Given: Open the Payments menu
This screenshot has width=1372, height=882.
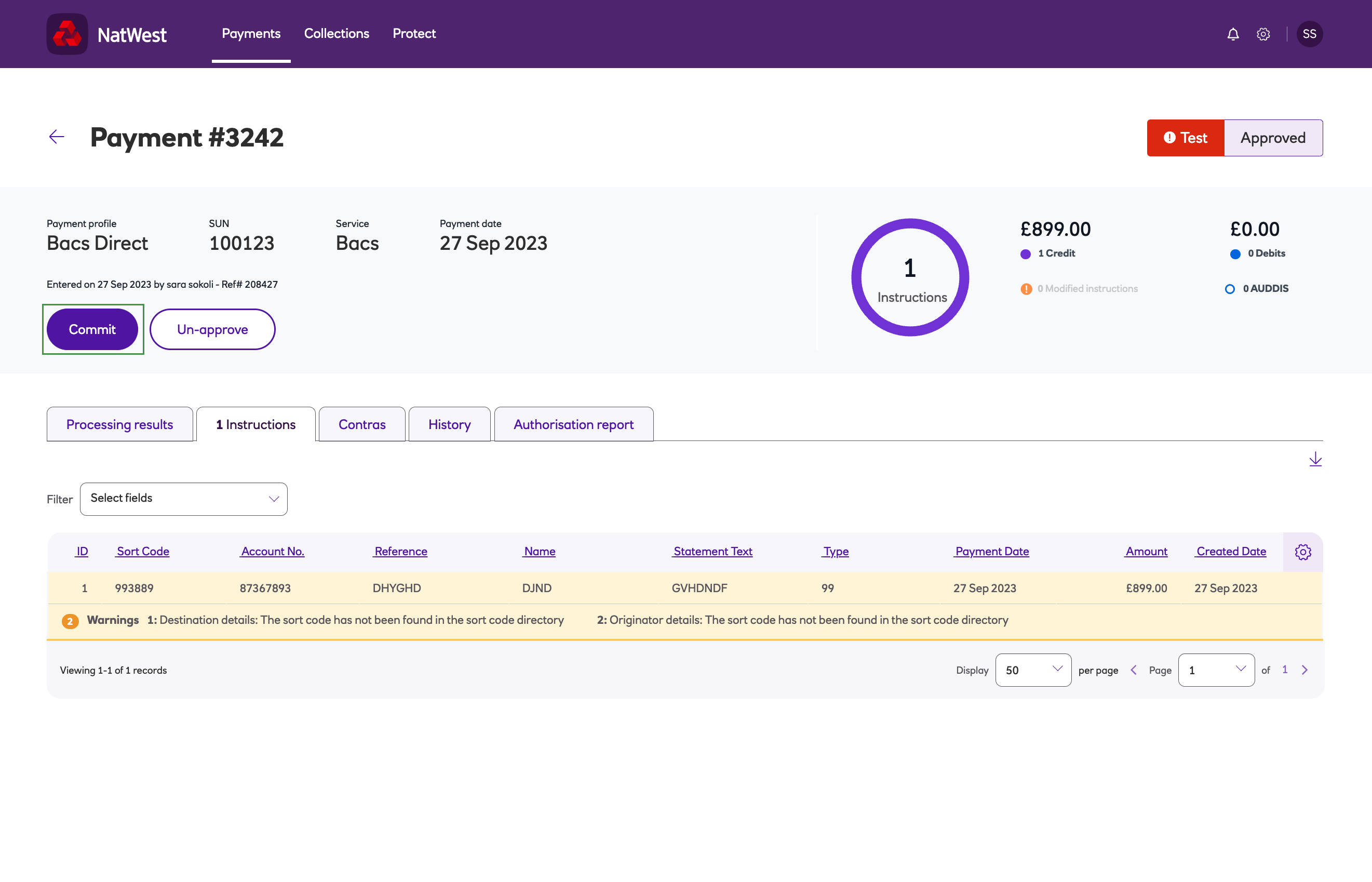Looking at the screenshot, I should point(251,34).
